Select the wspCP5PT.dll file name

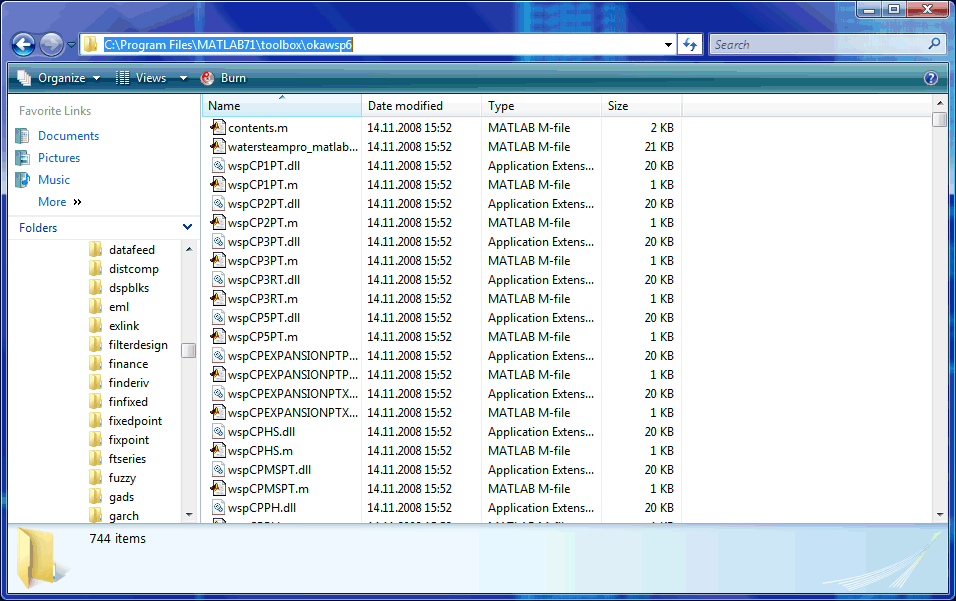click(x=264, y=318)
